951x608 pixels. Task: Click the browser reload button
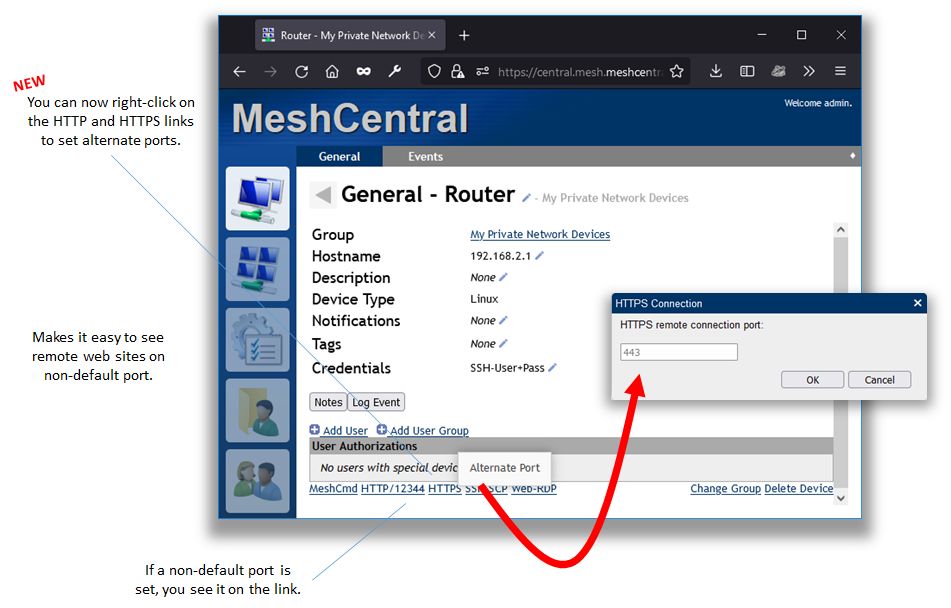pyautogui.click(x=301, y=72)
